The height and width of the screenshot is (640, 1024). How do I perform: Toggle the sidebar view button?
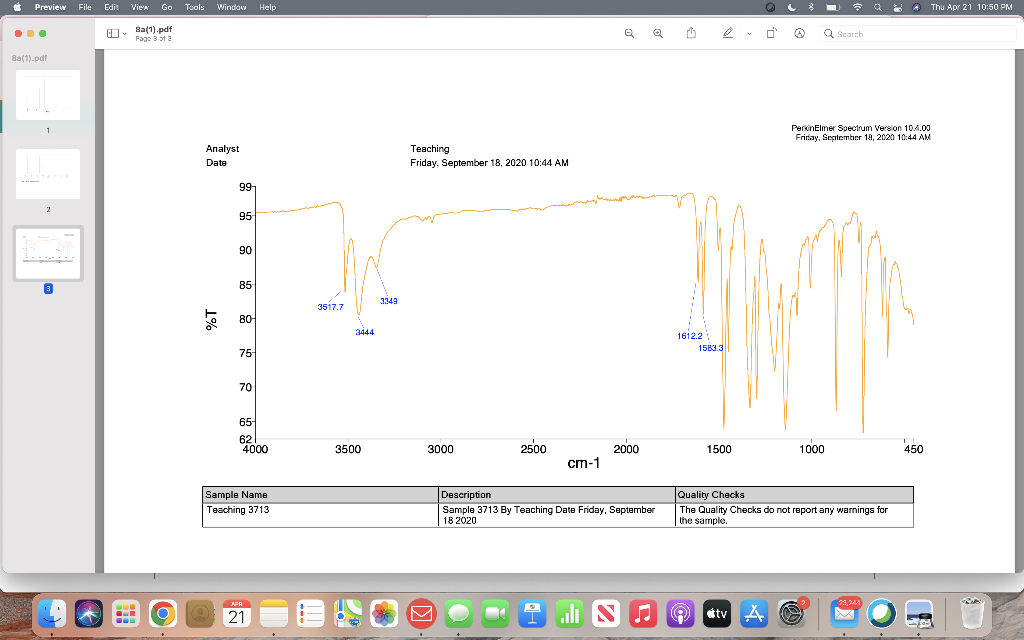tap(112, 33)
